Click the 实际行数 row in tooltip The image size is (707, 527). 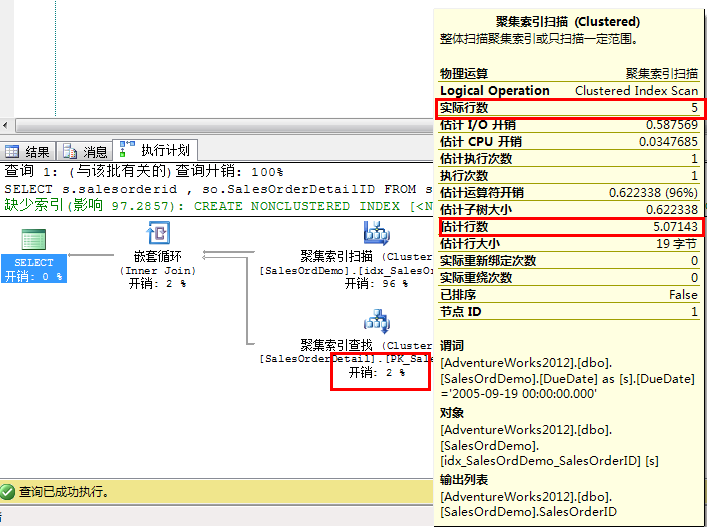pyautogui.click(x=569, y=108)
